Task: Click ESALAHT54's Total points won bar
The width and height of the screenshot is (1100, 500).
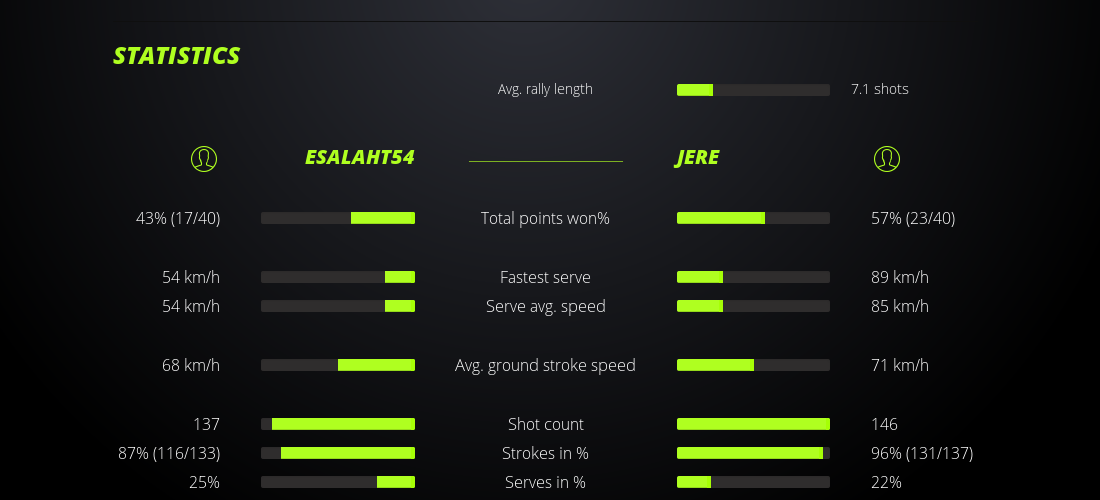Action: click(x=338, y=218)
